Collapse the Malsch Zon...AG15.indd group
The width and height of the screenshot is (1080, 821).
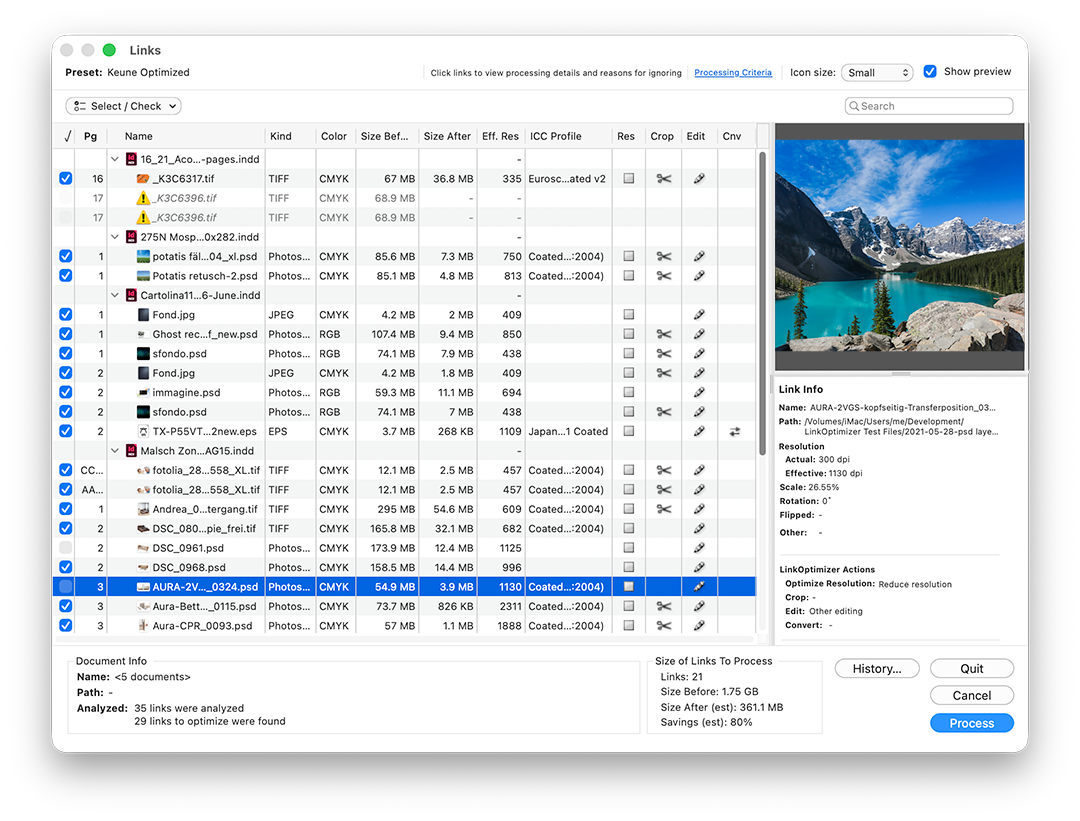115,450
